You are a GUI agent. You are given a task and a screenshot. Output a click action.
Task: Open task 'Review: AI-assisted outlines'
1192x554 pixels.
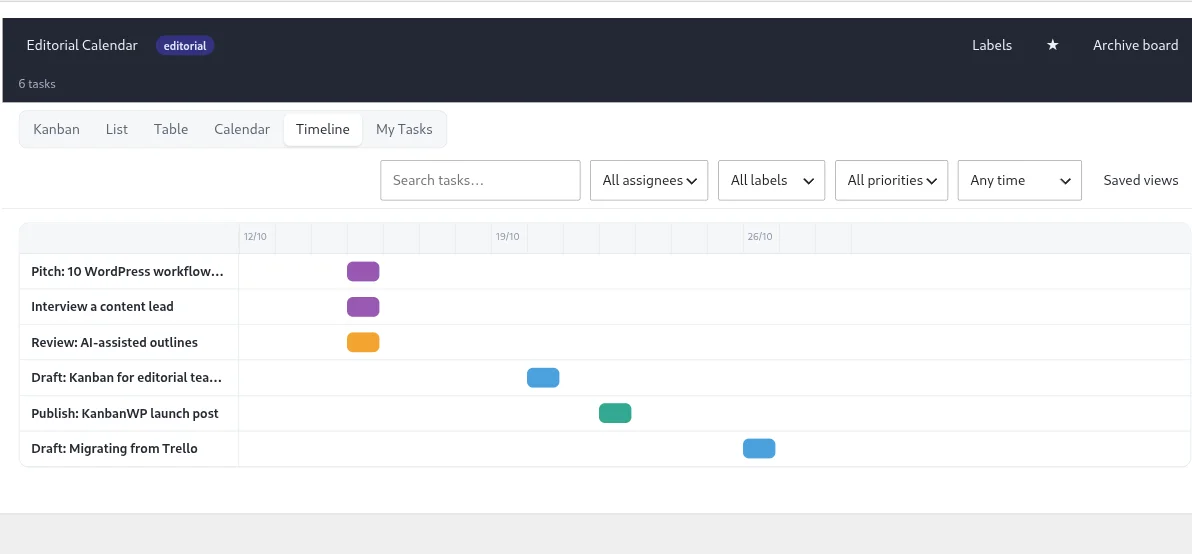pyautogui.click(x=115, y=342)
